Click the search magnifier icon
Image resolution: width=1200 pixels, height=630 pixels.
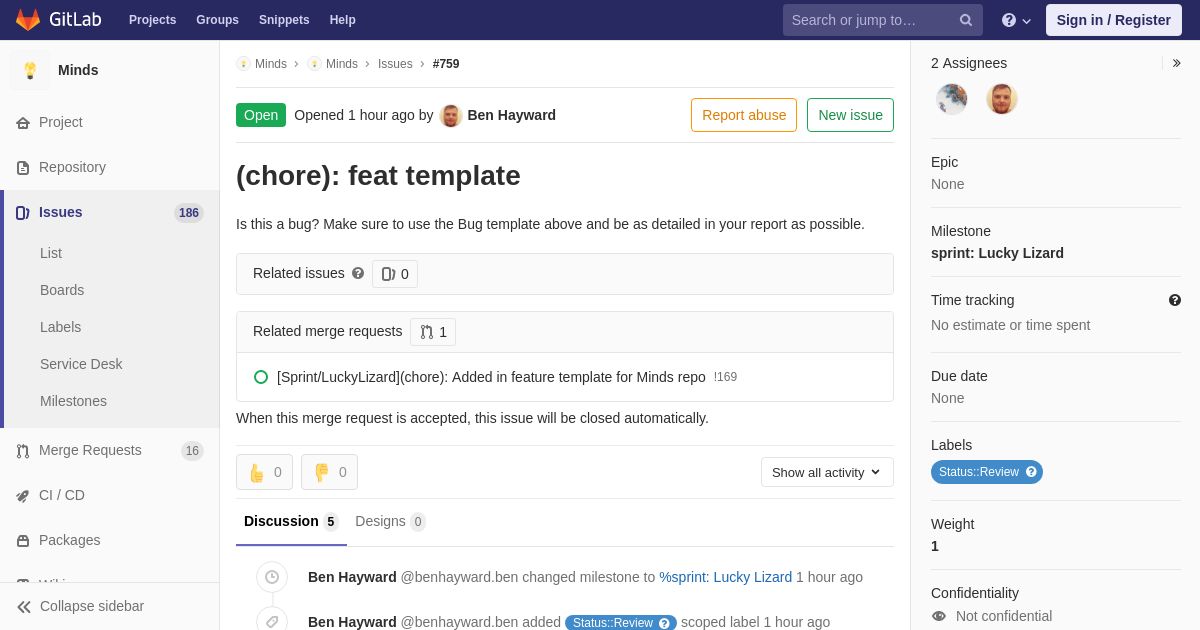pos(965,20)
